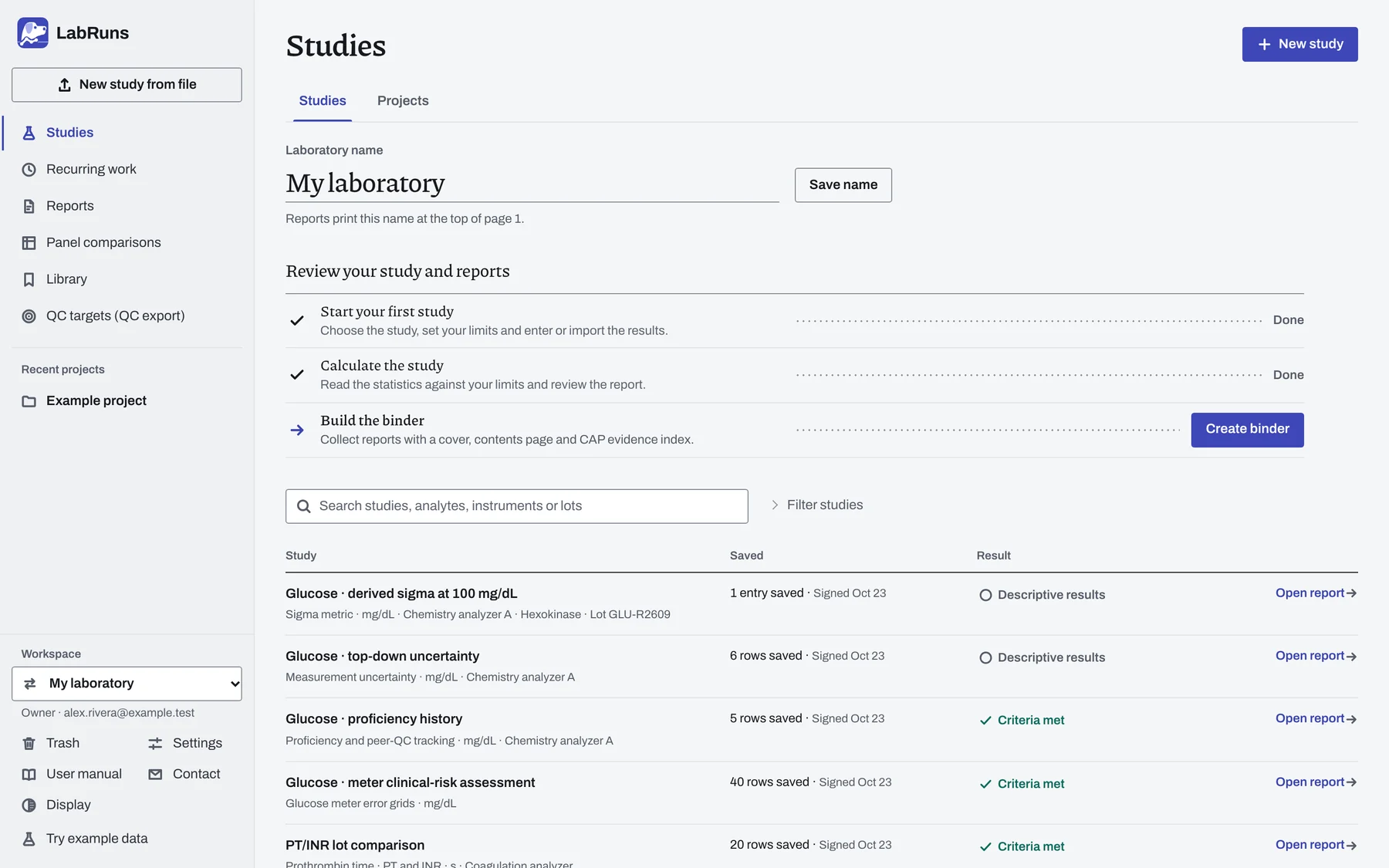The width and height of the screenshot is (1389, 868).
Task: Click the Display contrast icon
Action: pyautogui.click(x=29, y=806)
